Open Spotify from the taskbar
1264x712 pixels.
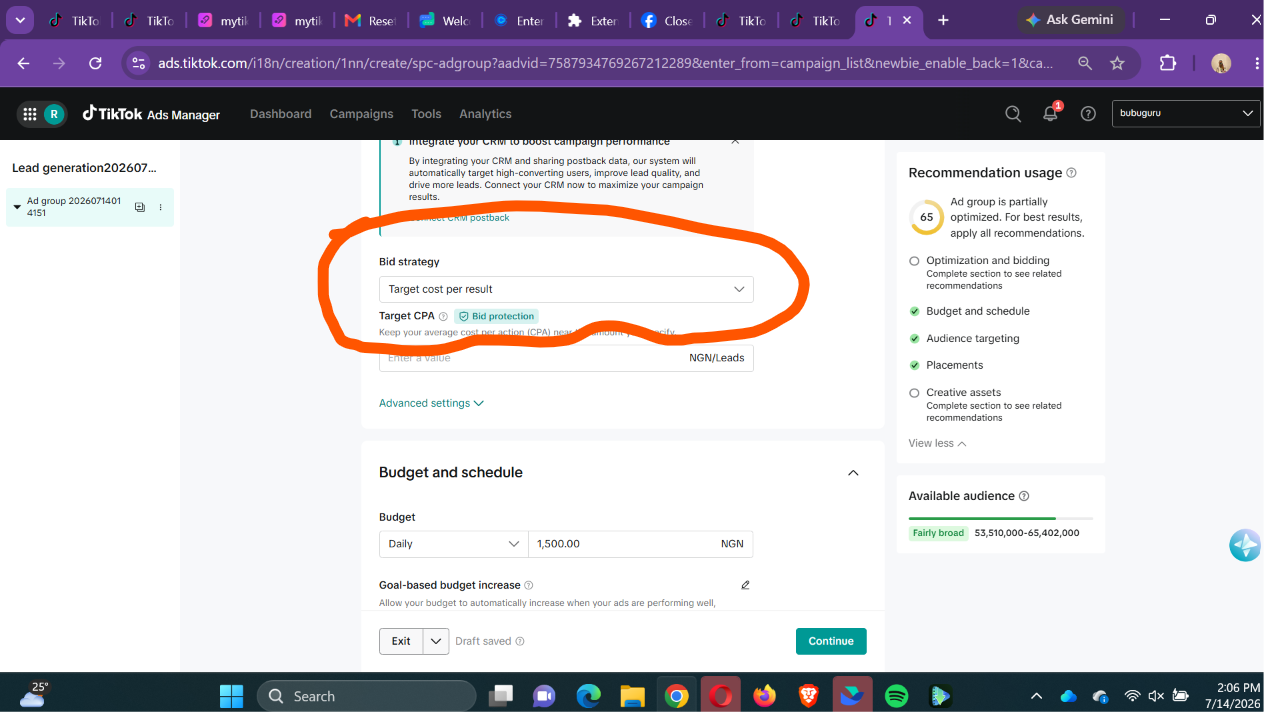897,696
